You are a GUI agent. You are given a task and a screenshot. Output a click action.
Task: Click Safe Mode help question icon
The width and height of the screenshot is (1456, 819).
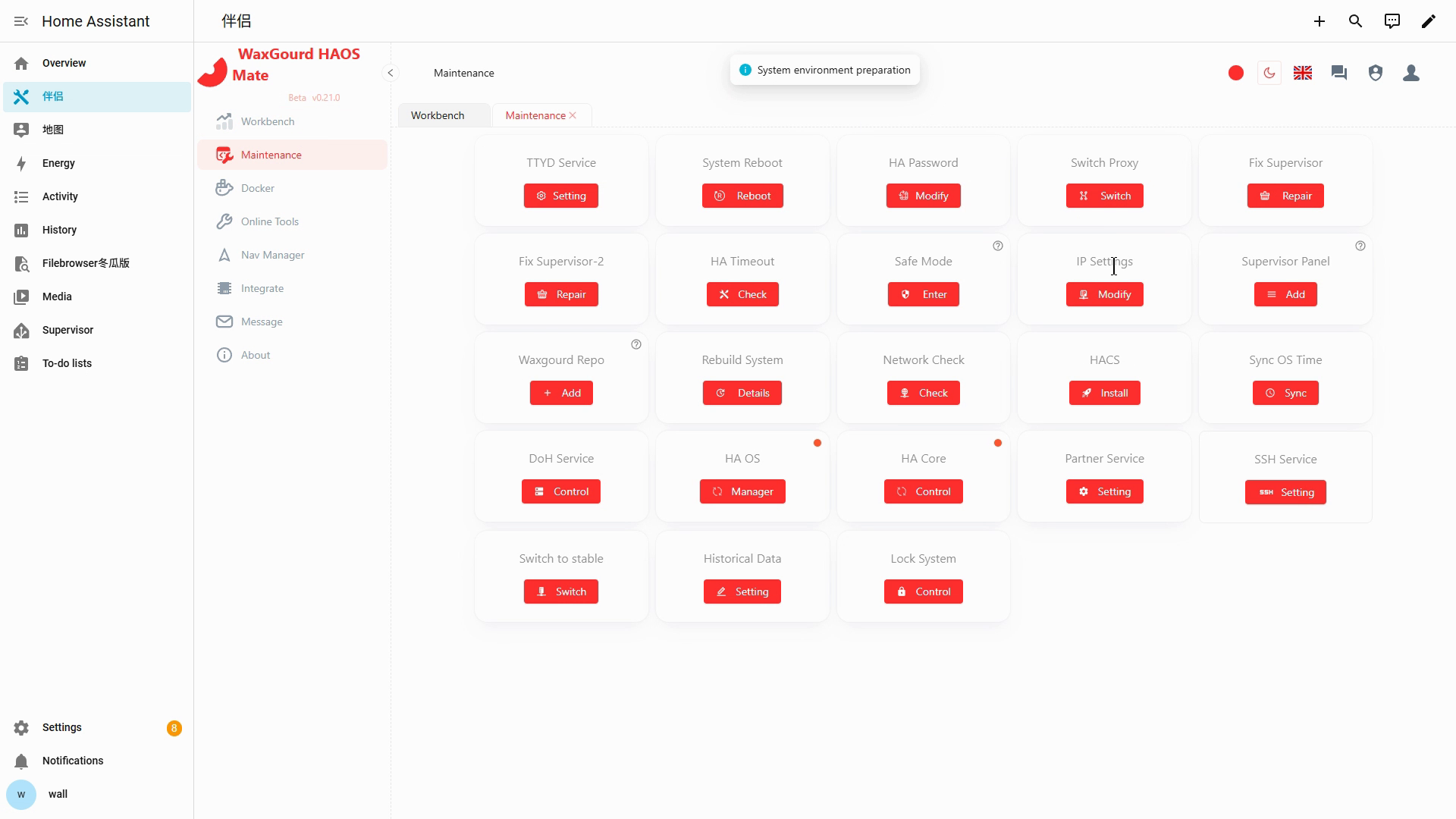[998, 246]
